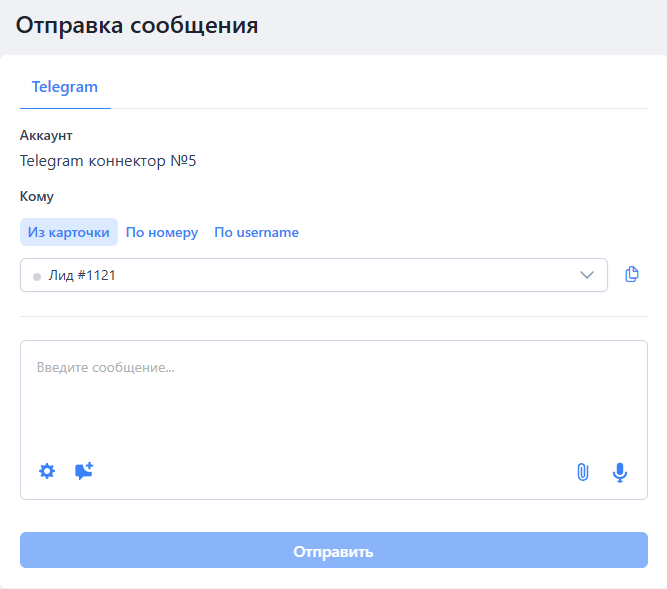667x589 pixels.
Task: Switch to the Telegram tab
Action: (x=65, y=87)
